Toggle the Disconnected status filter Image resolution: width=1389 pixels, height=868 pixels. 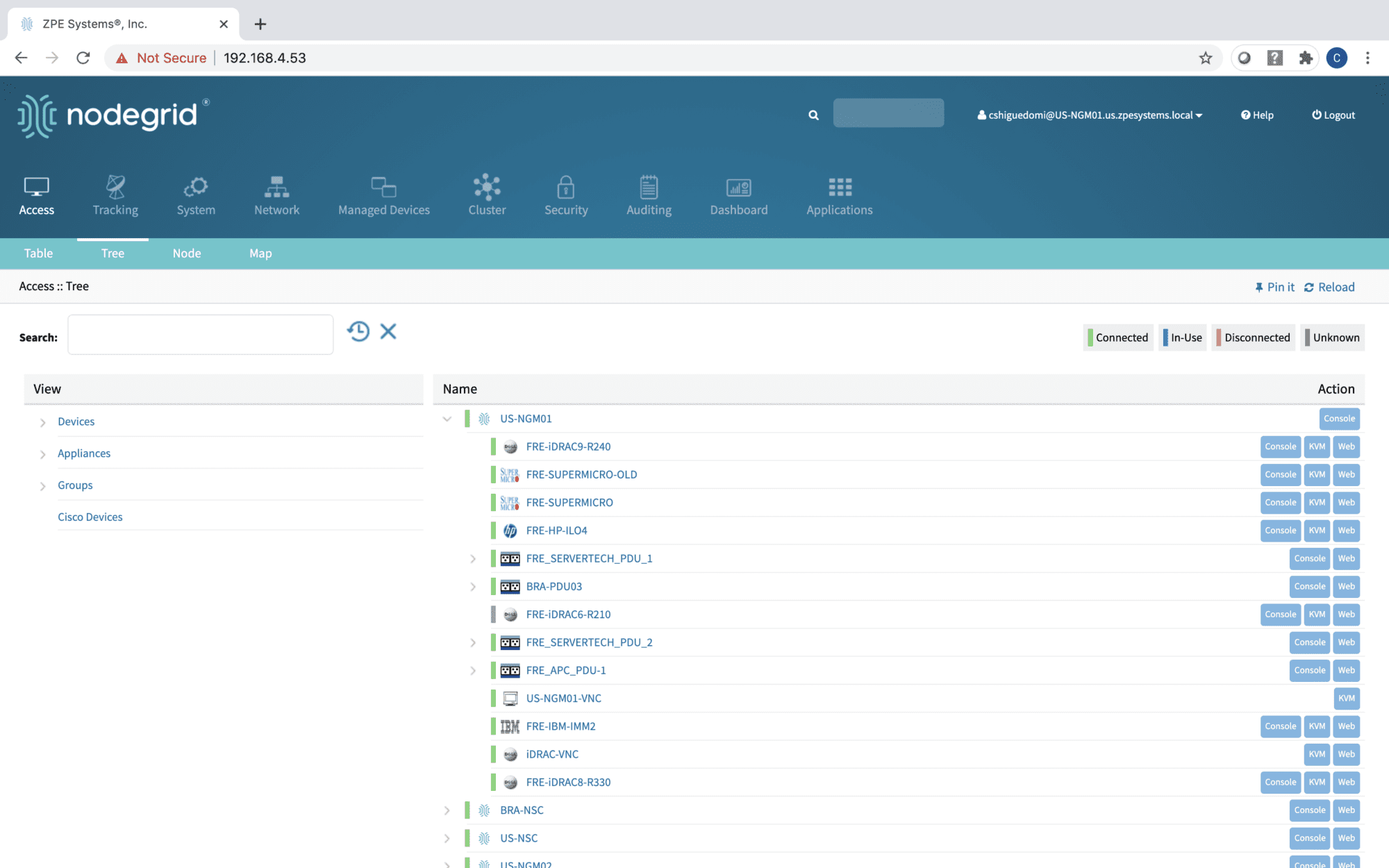(x=1254, y=337)
